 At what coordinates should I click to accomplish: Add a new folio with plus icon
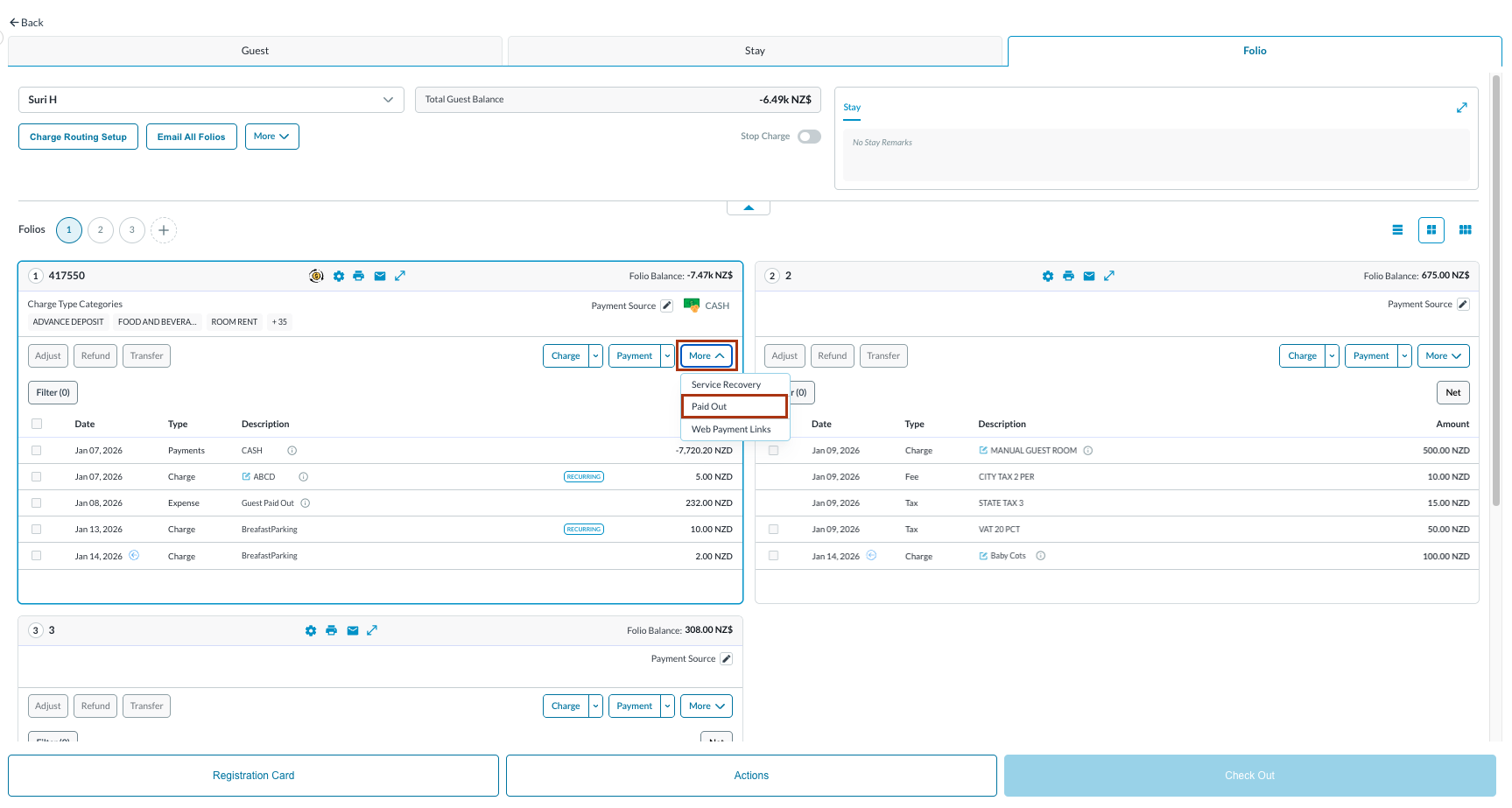pyautogui.click(x=164, y=230)
